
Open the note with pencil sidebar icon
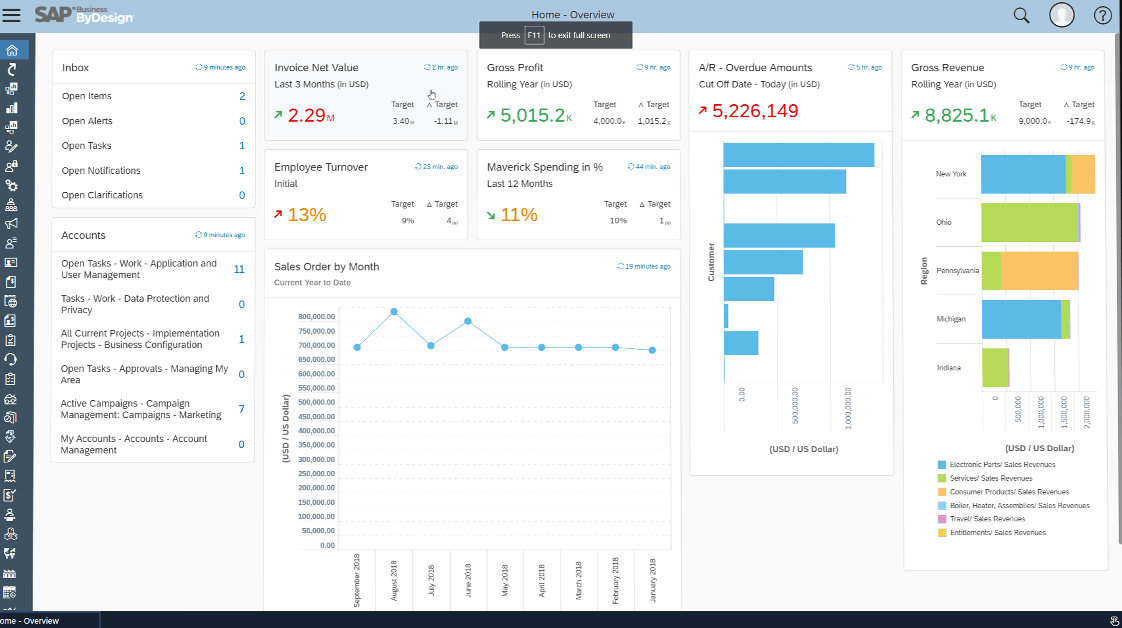pos(11,456)
